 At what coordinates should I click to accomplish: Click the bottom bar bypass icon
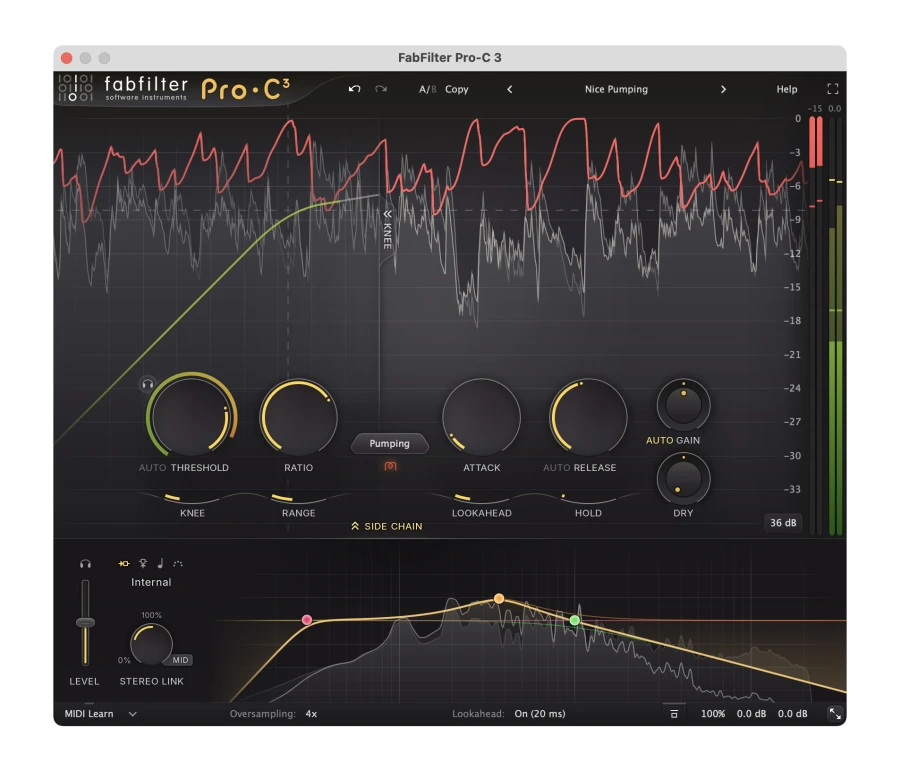click(x=674, y=714)
